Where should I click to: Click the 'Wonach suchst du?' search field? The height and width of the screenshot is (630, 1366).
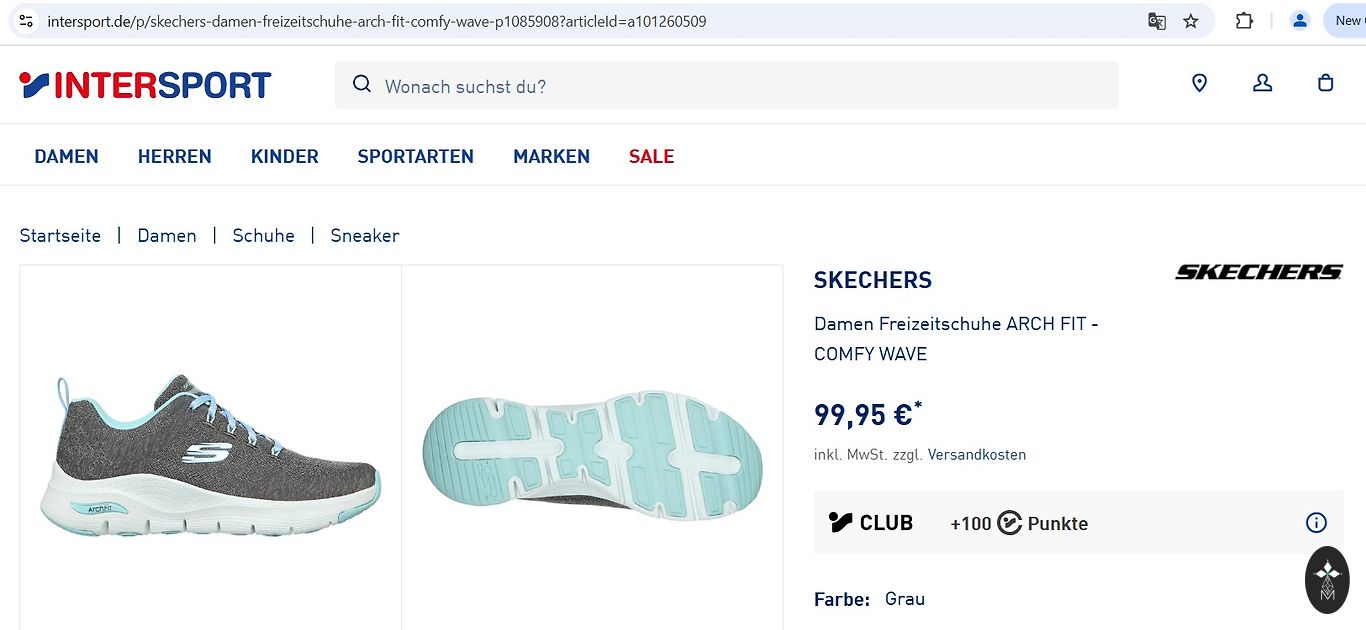(740, 86)
